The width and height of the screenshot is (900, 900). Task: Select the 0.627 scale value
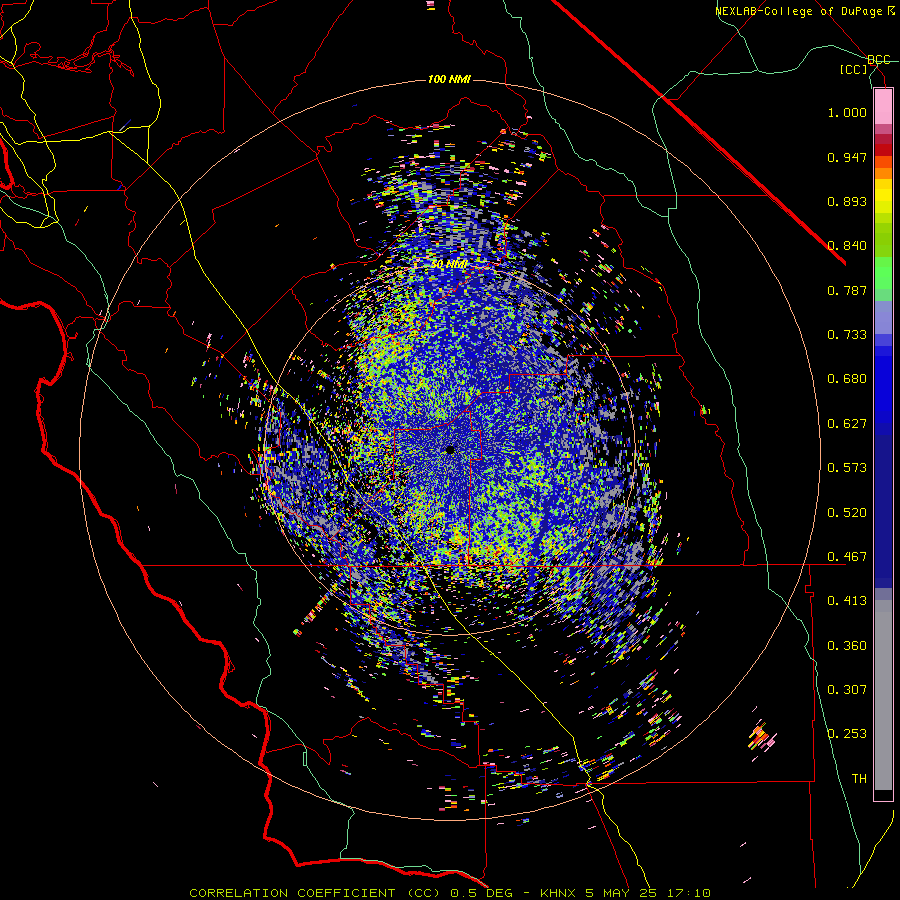click(847, 424)
